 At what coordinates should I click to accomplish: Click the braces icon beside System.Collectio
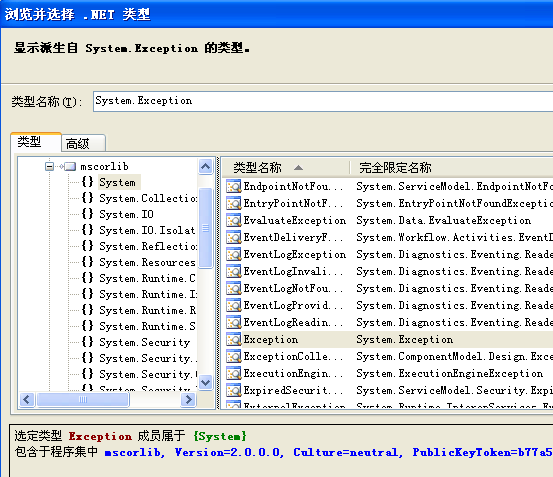pos(87,198)
